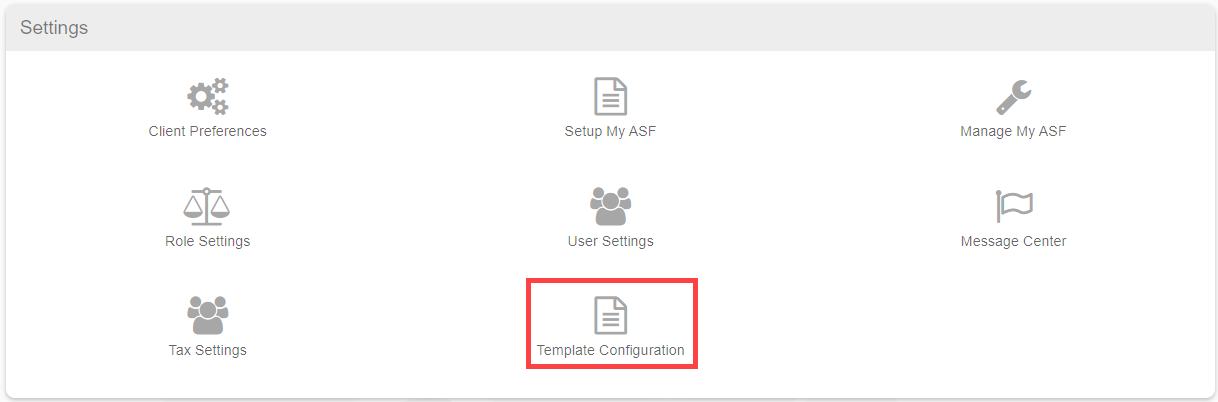Navigate to User Settings label
Screen dimensions: 1218x402
pos(610,241)
